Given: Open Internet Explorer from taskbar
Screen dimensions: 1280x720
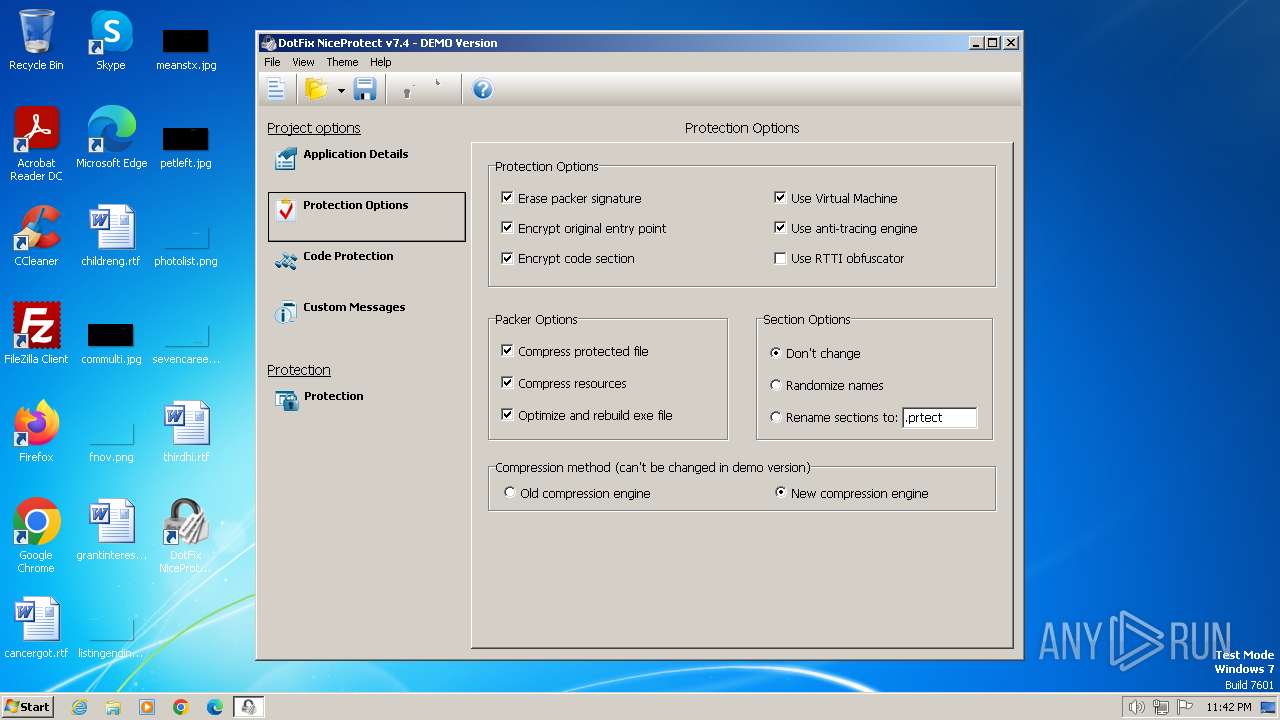Looking at the screenshot, I should pyautogui.click(x=79, y=707).
